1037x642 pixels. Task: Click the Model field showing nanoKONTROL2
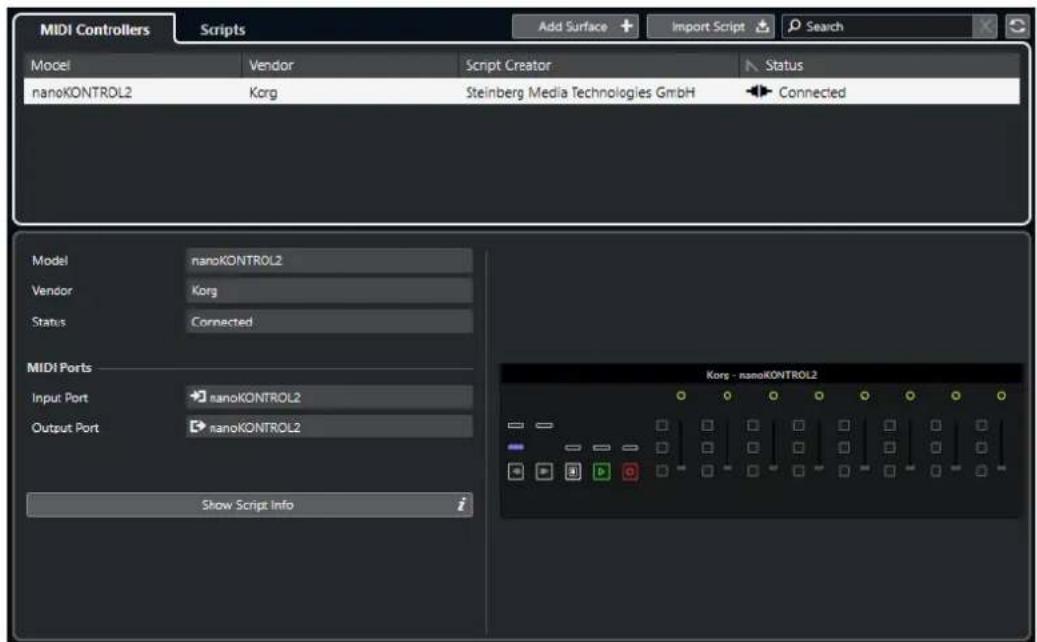point(329,261)
